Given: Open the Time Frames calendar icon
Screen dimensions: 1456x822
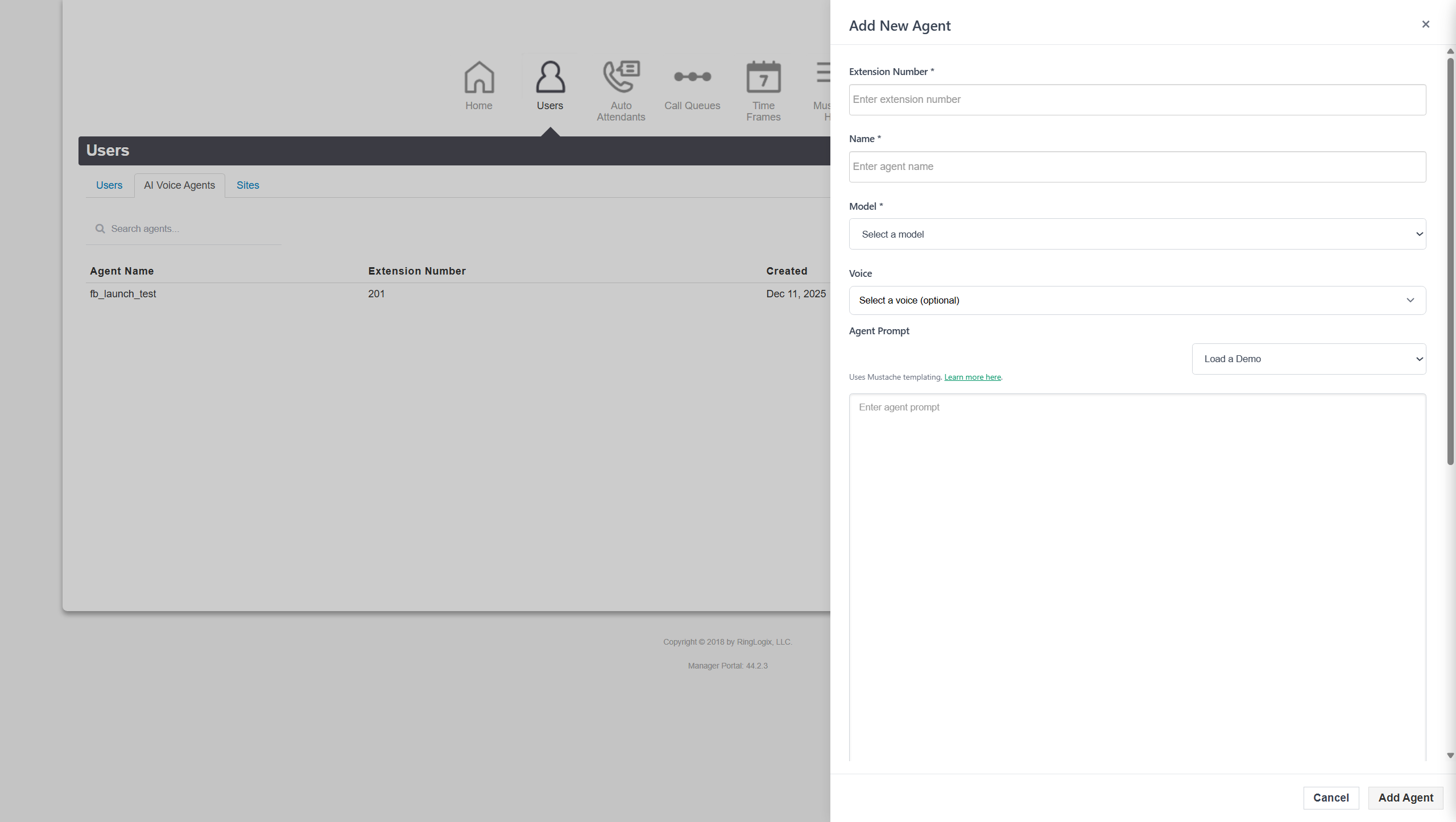Looking at the screenshot, I should [x=763, y=77].
